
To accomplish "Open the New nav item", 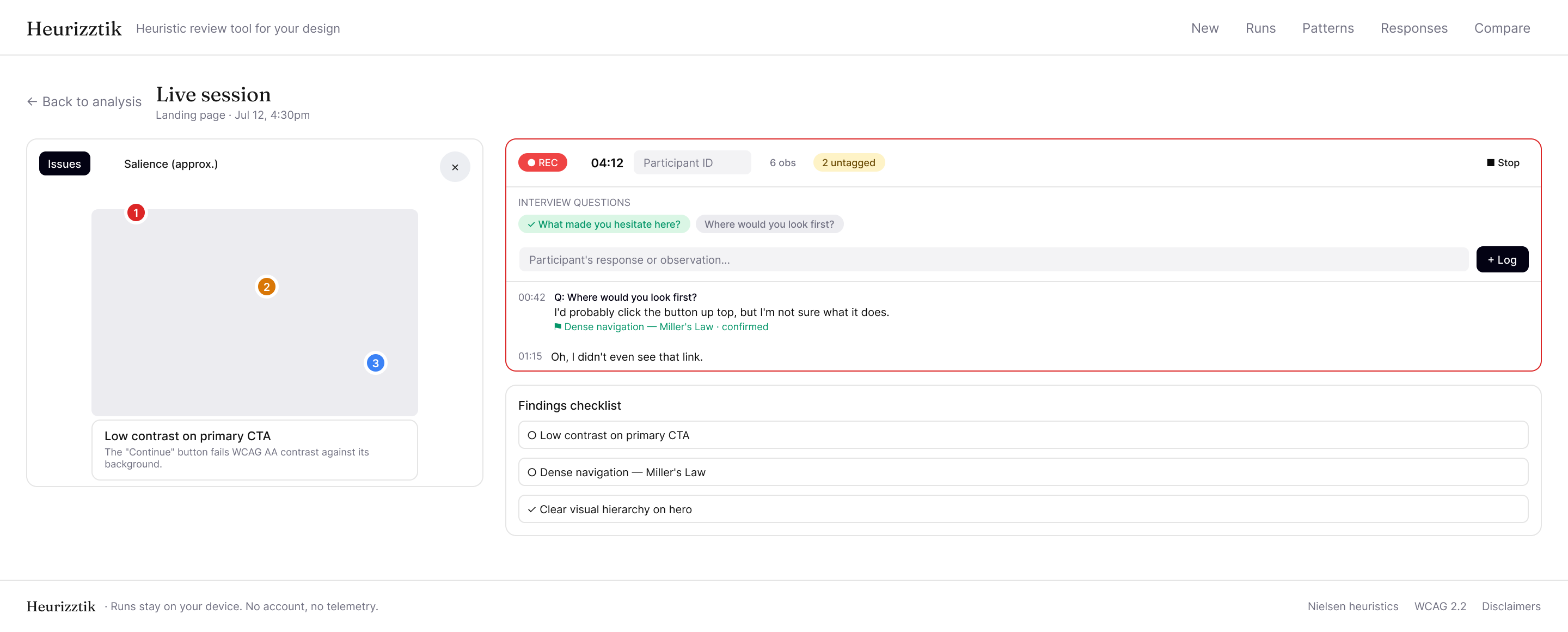I will coord(1205,28).
